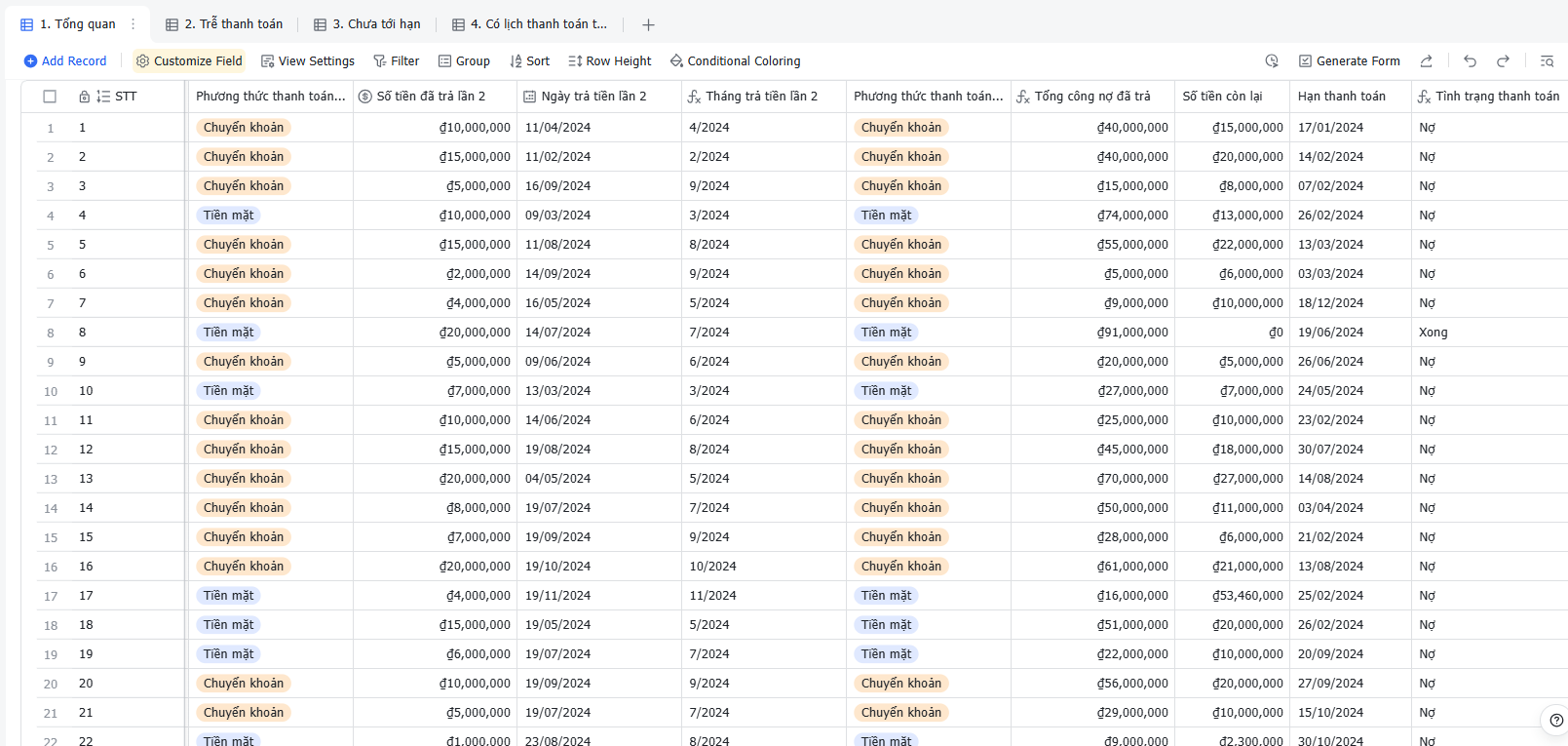Image resolution: width=1568 pixels, height=746 pixels.
Task: Click the Hạn thanh toán column header
Action: 1351,97
